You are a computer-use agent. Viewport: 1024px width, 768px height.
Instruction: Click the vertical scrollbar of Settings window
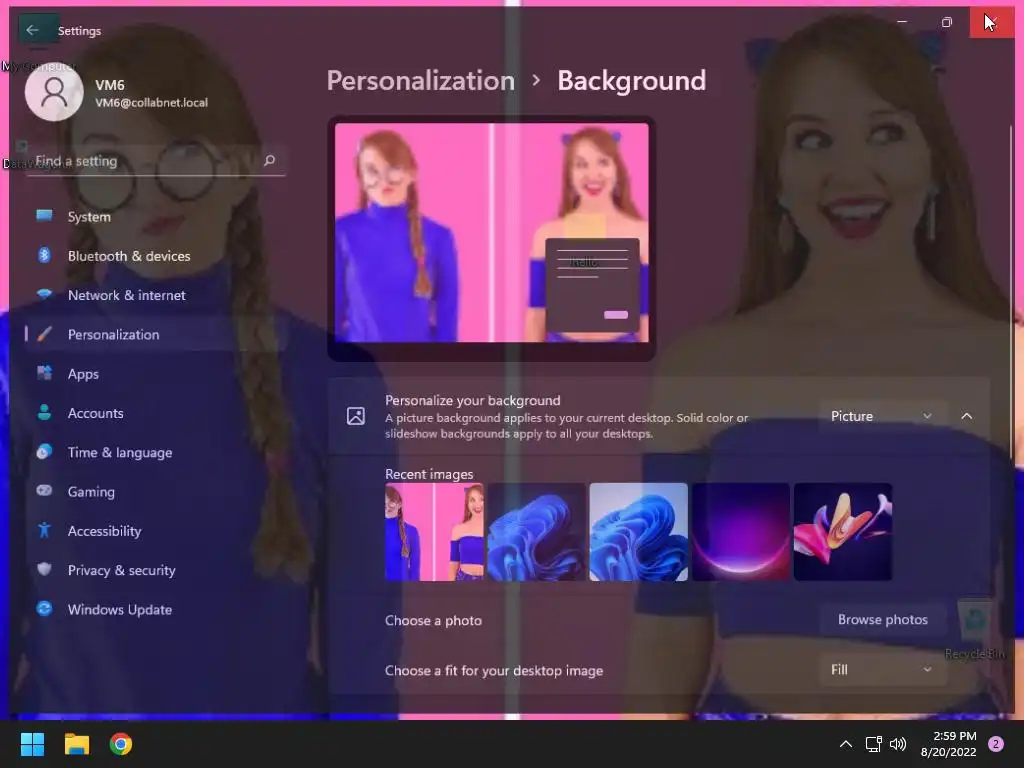(x=1012, y=291)
